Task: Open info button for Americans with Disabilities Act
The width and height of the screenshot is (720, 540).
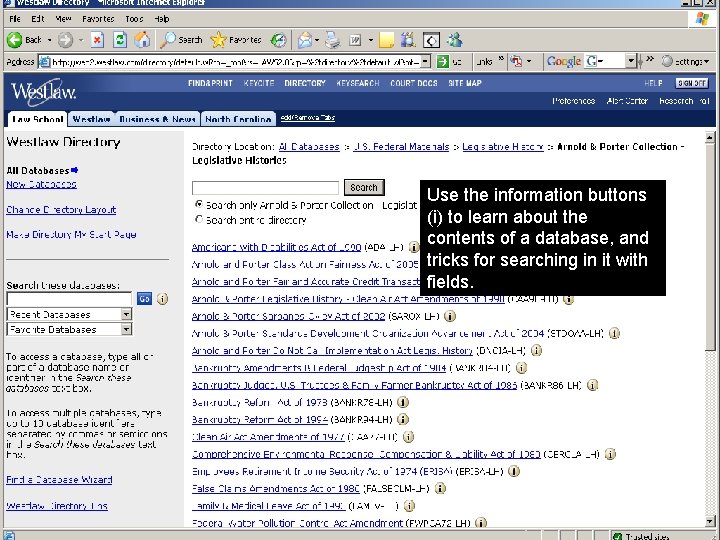Action: pyautogui.click(x=414, y=247)
